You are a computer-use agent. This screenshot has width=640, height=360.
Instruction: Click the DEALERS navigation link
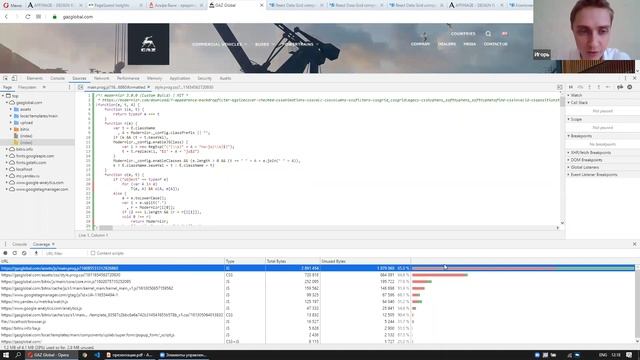447,44
